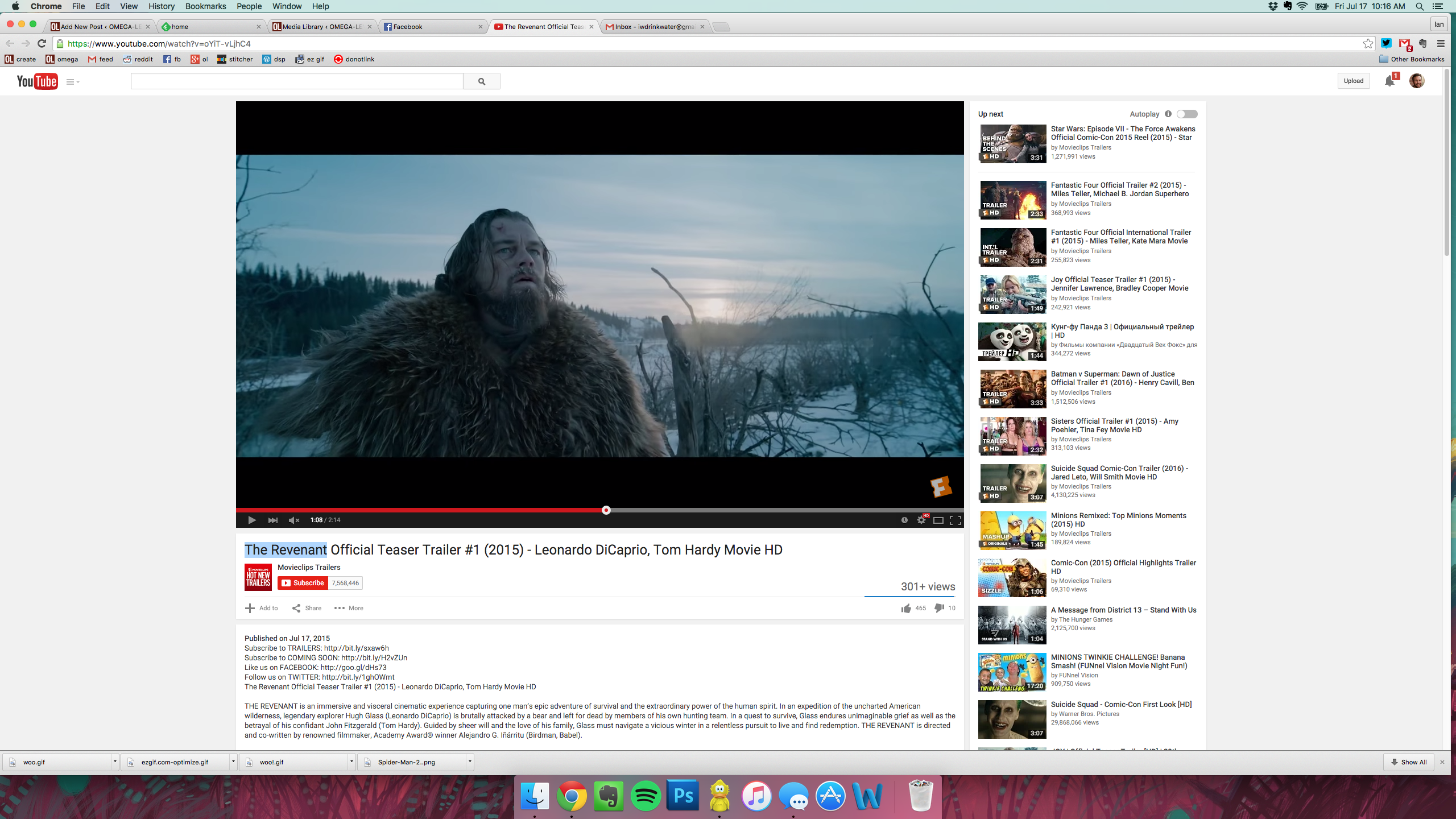Skip to next video in player
The height and width of the screenshot is (819, 1456).
273,520
